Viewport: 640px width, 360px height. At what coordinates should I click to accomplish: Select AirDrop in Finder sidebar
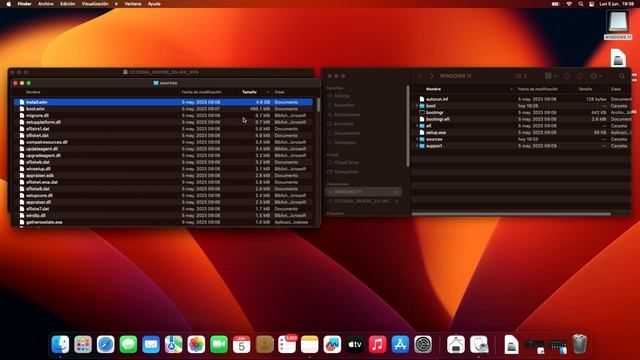342,96
